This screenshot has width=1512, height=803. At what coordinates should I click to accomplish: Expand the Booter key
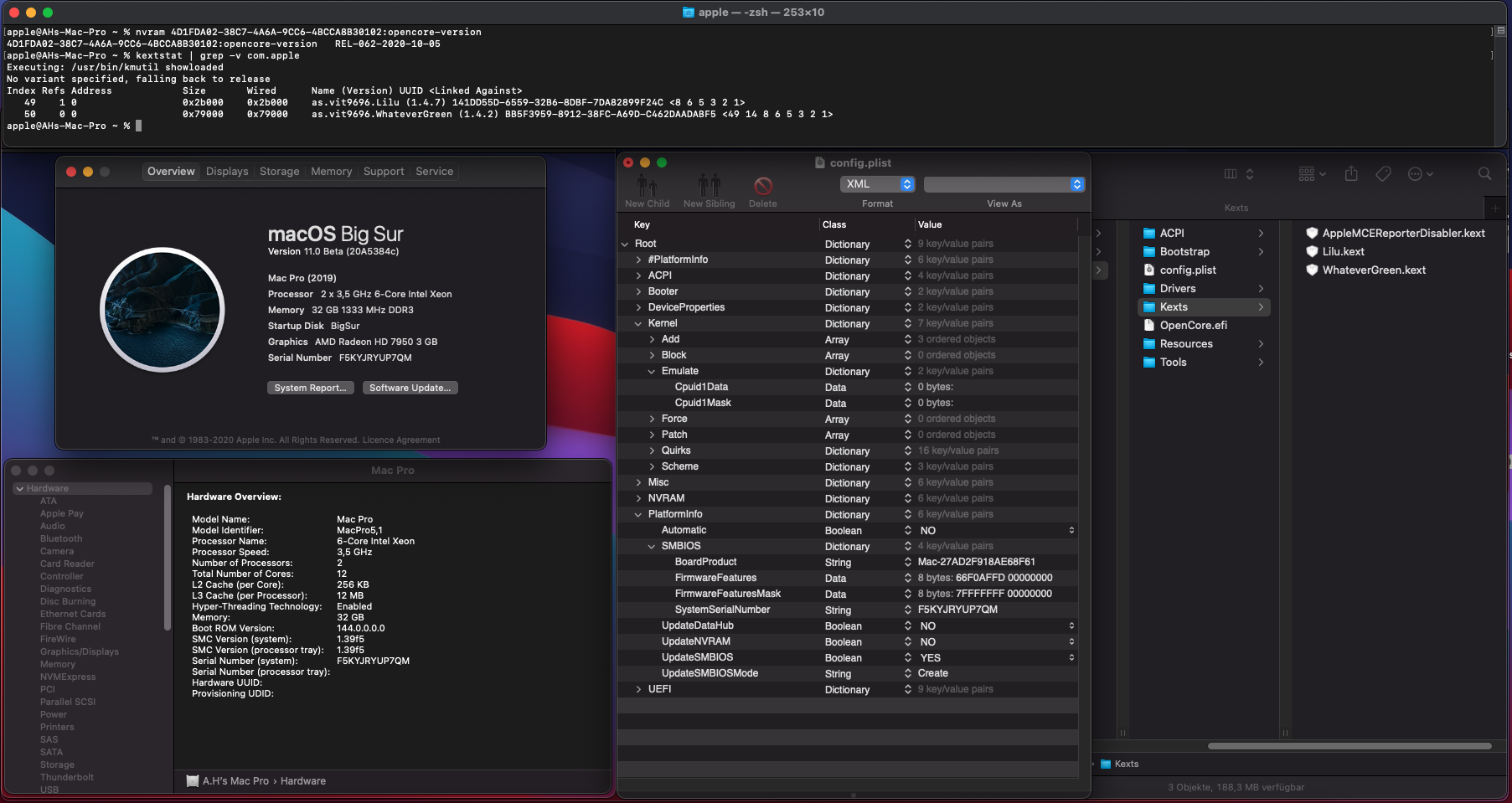pyautogui.click(x=638, y=291)
